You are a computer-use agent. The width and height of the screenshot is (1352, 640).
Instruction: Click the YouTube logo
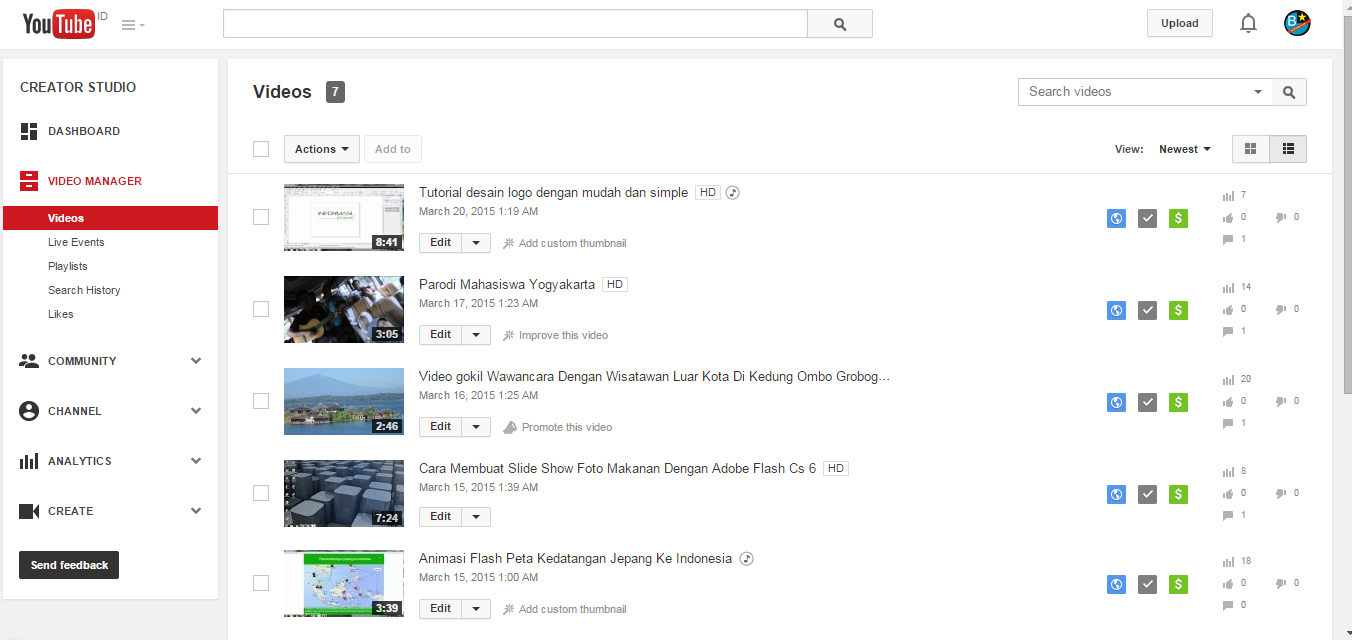pyautogui.click(x=58, y=23)
